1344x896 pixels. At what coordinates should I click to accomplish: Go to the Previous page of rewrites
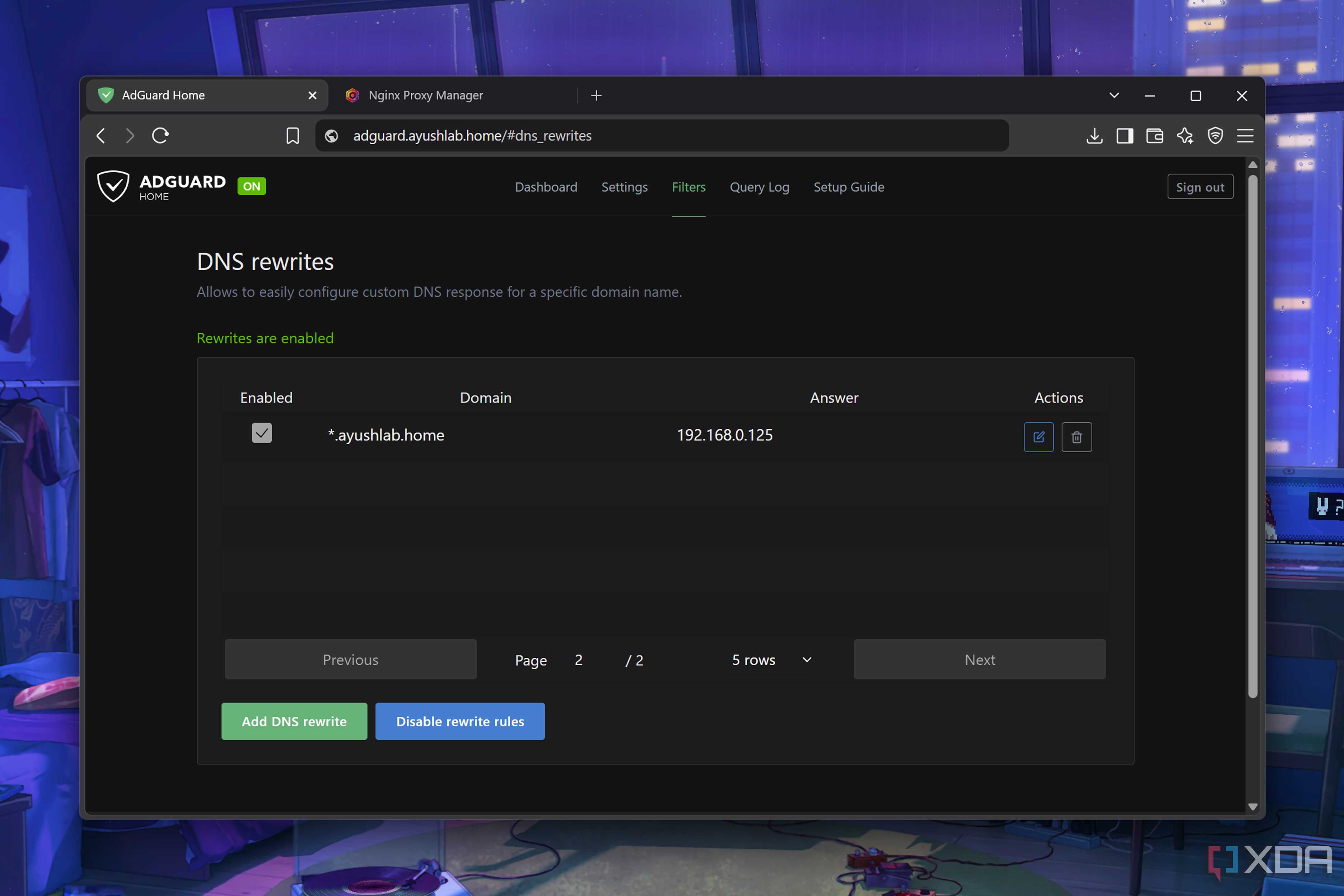(x=350, y=660)
